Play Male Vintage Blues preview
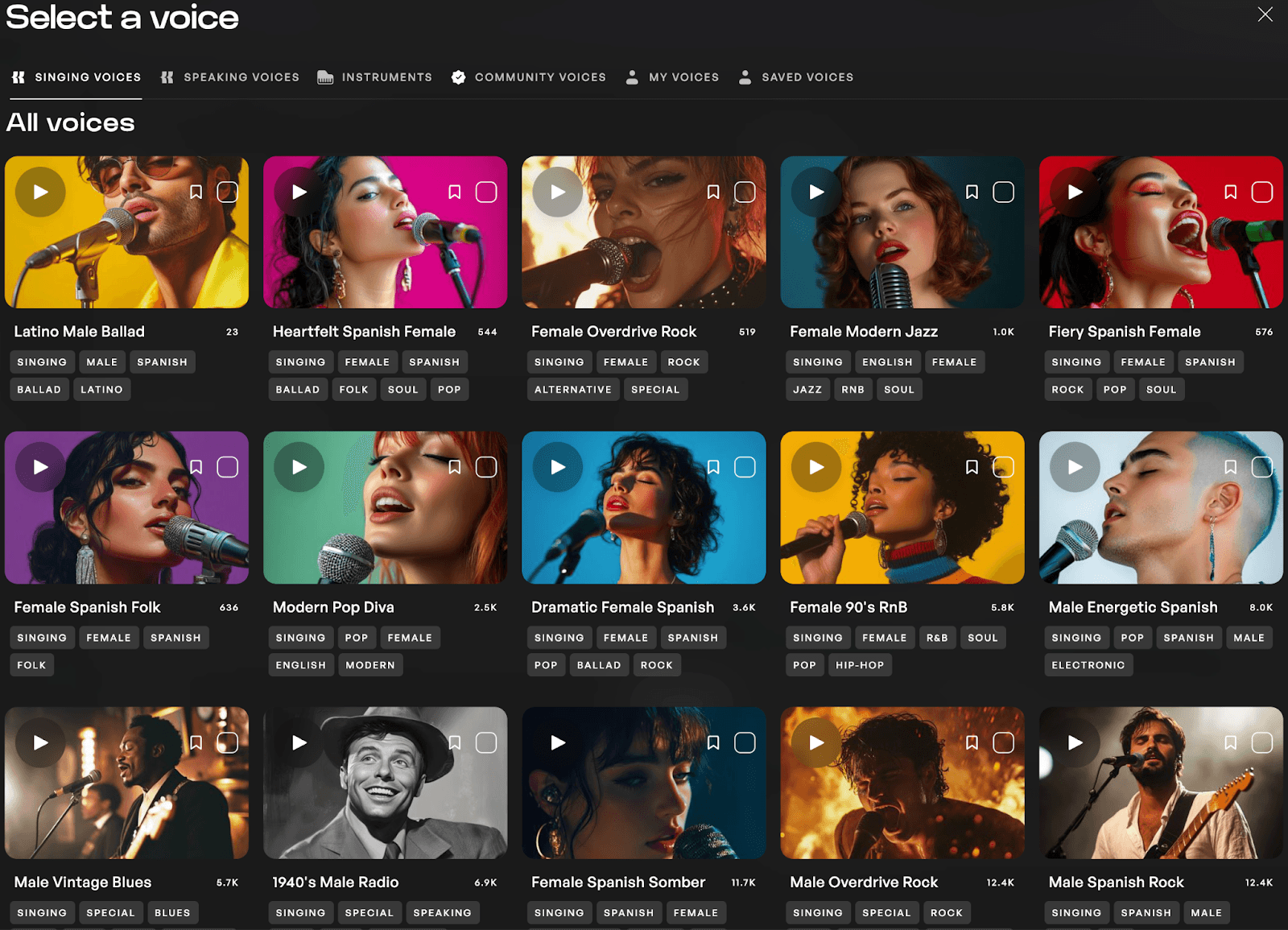This screenshot has height=930, width=1288. click(40, 742)
